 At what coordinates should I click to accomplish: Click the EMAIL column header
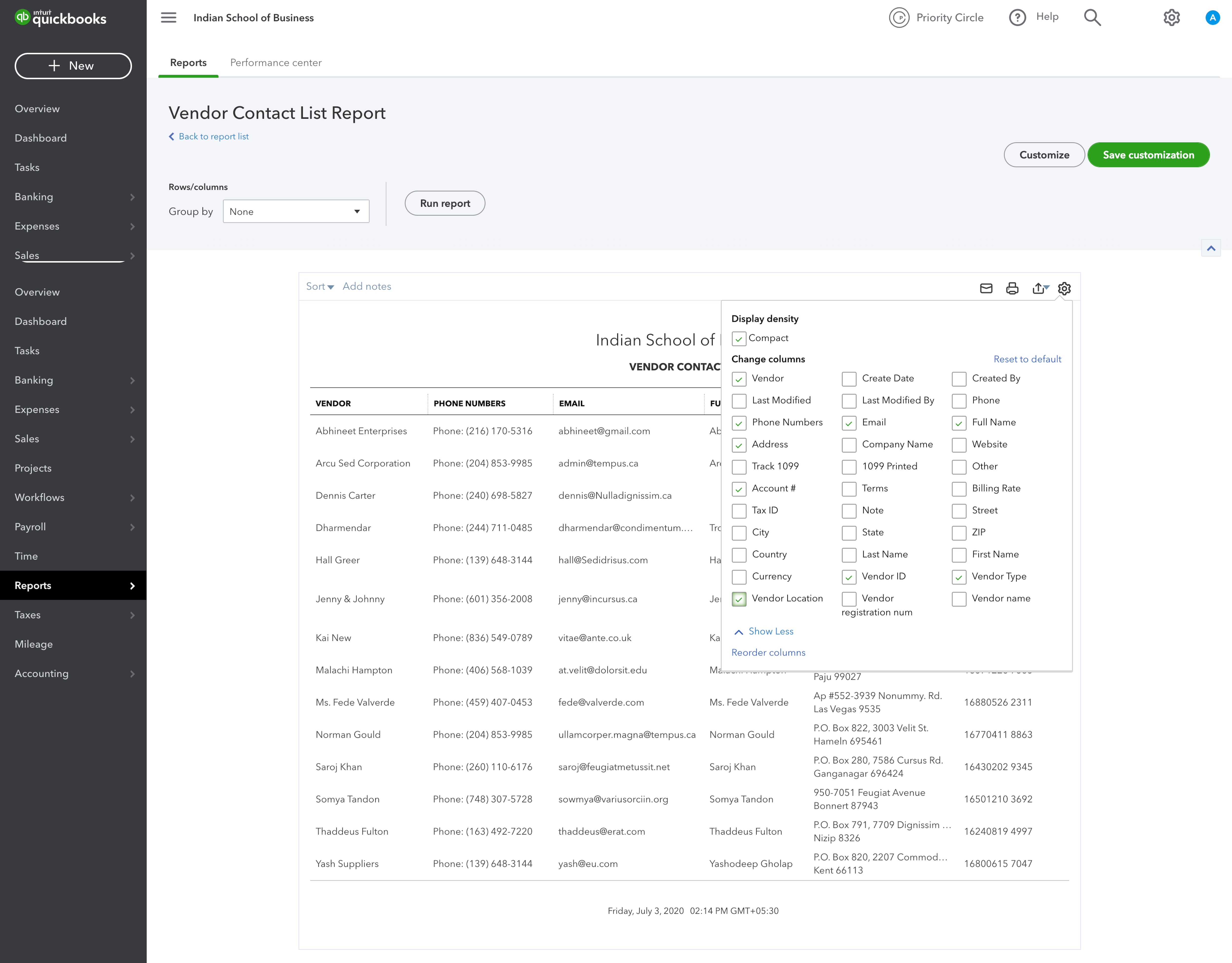[x=571, y=403]
